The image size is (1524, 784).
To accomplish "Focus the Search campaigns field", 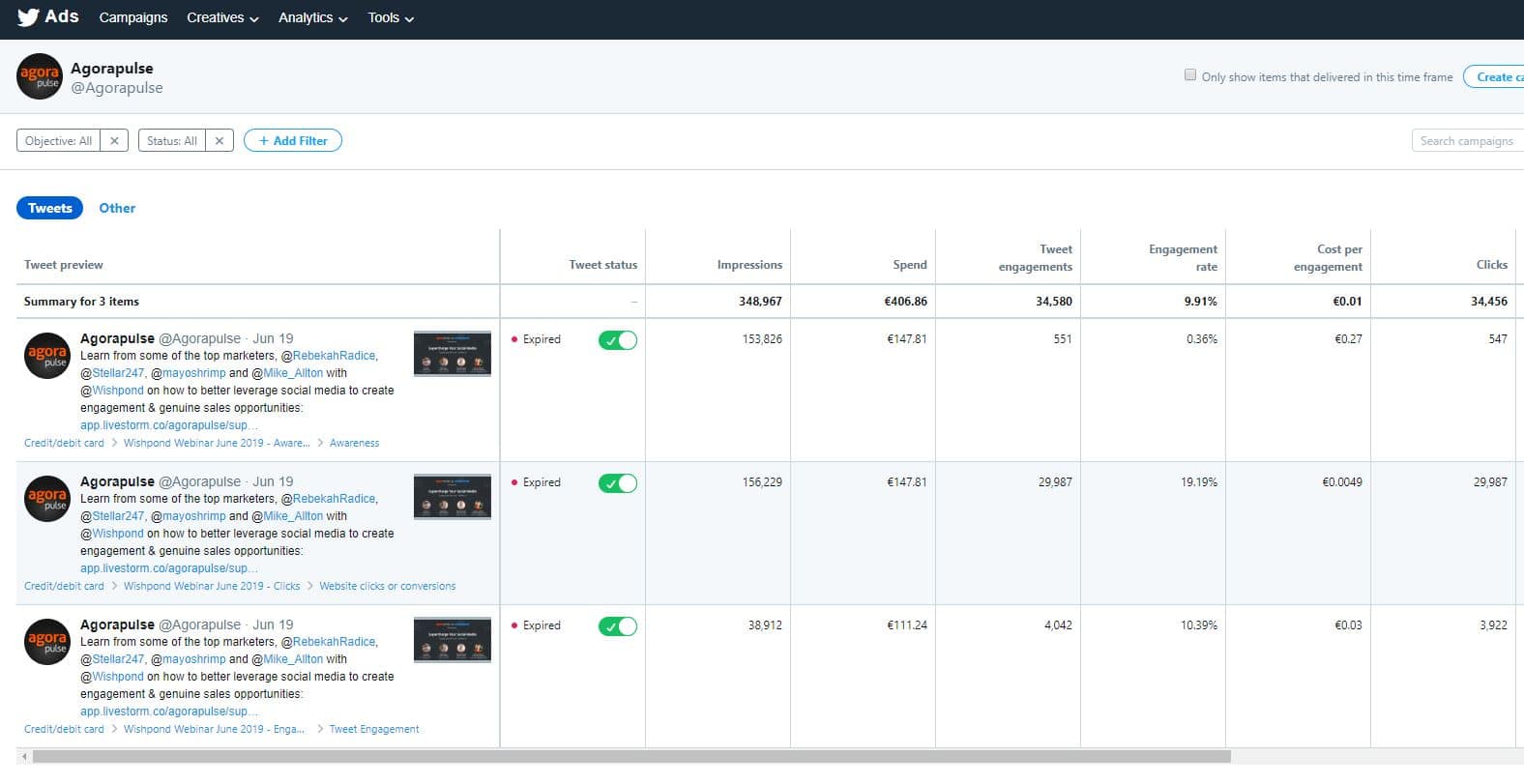I will (x=1468, y=140).
